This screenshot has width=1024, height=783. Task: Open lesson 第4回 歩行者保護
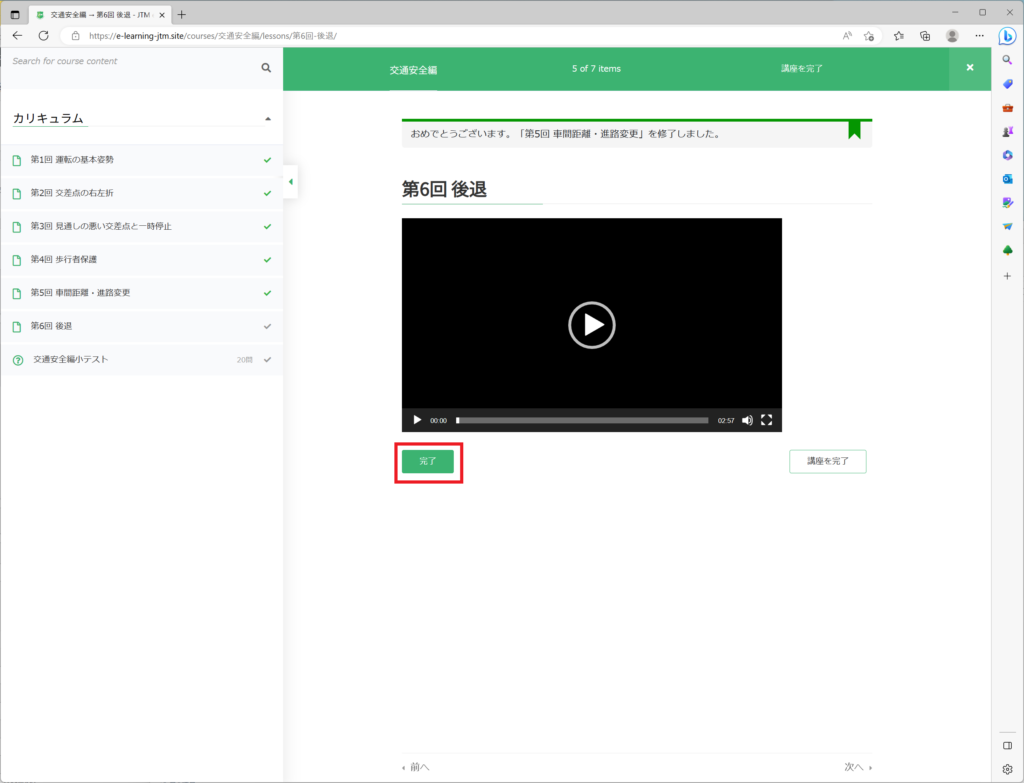[x=64, y=259]
